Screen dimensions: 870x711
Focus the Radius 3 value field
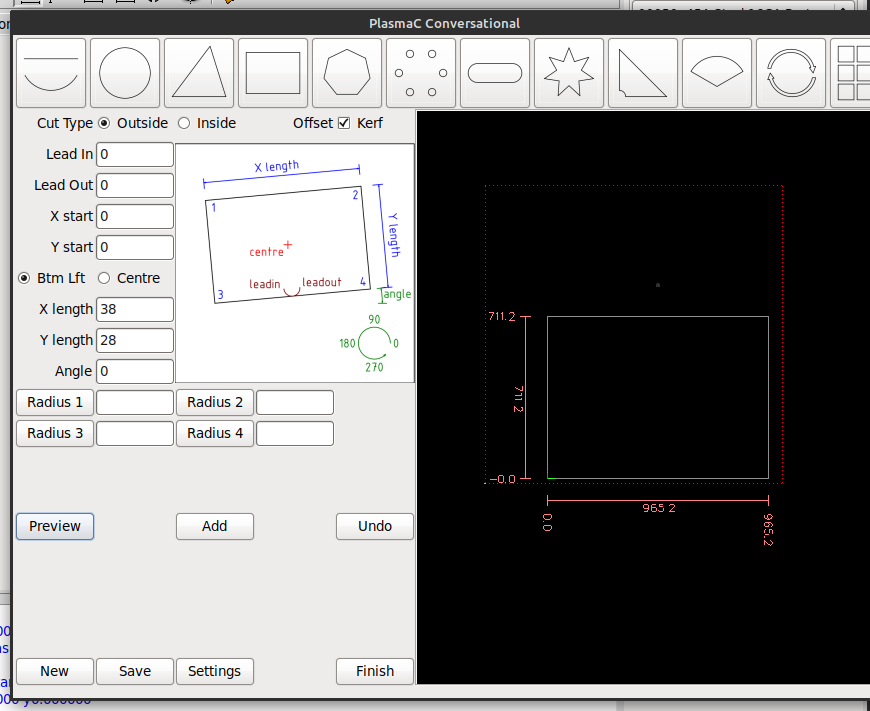click(135, 433)
